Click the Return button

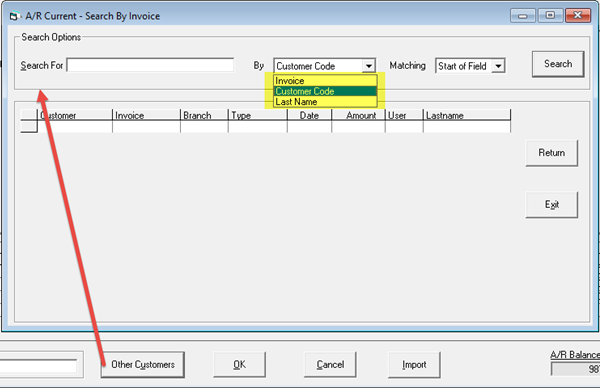551,153
